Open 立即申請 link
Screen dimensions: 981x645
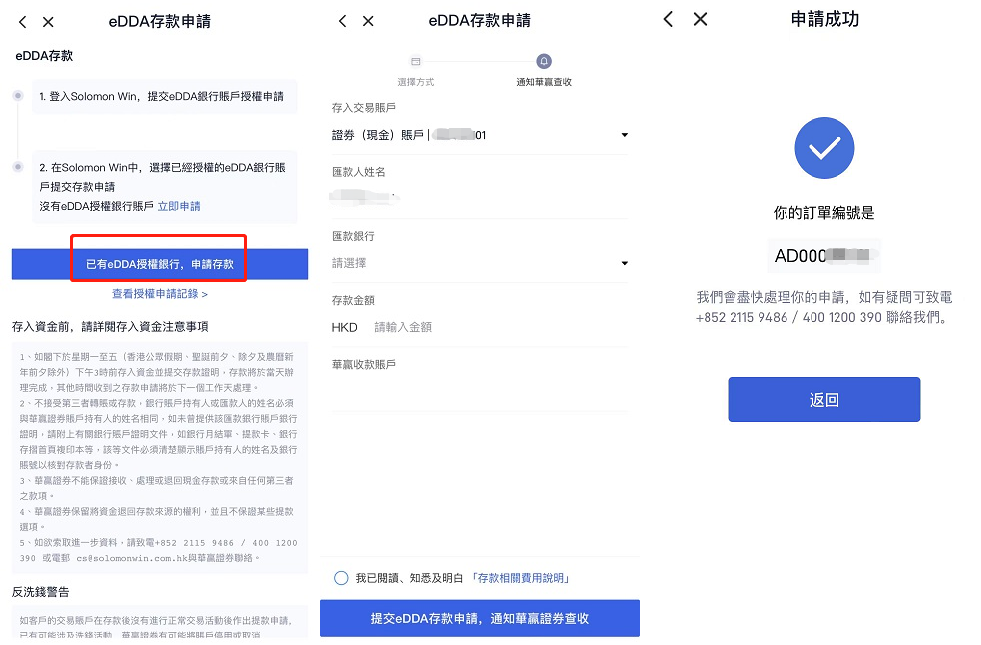[179, 206]
